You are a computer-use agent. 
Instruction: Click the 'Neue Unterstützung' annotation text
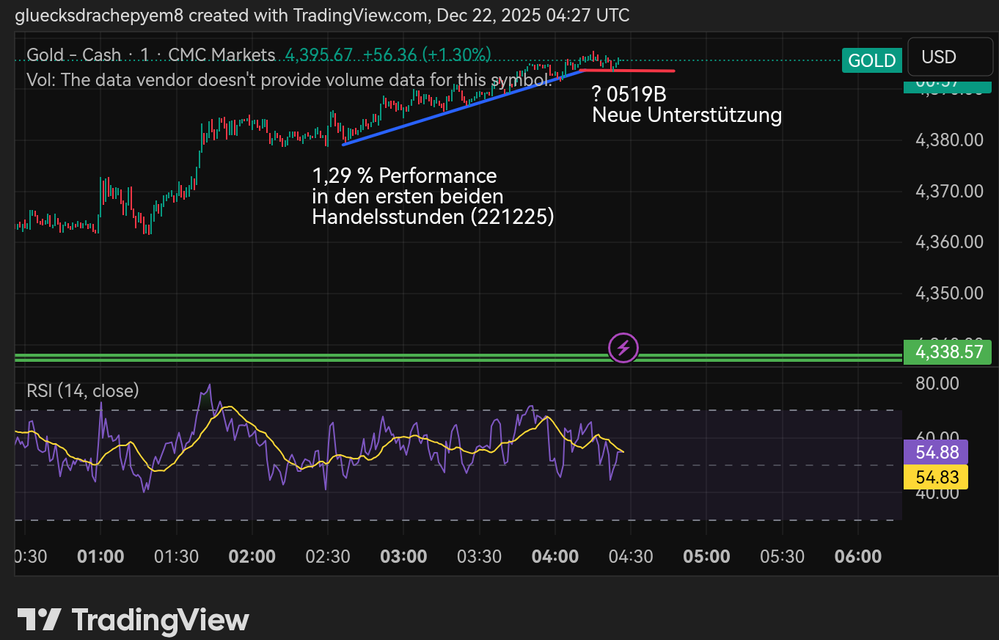[x=687, y=115]
